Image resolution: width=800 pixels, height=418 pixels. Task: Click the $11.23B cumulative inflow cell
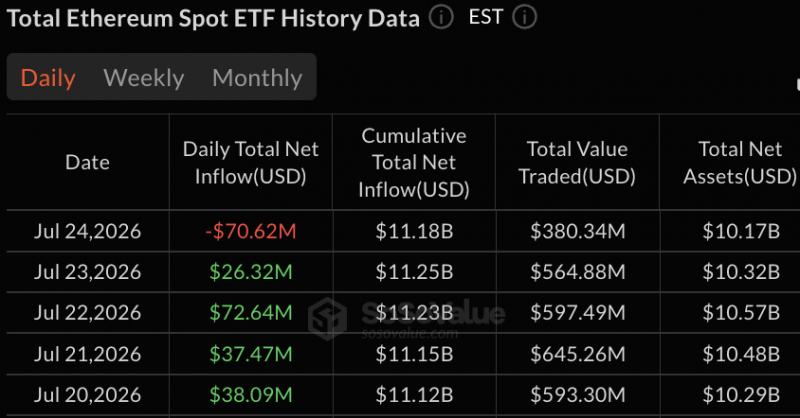(414, 313)
